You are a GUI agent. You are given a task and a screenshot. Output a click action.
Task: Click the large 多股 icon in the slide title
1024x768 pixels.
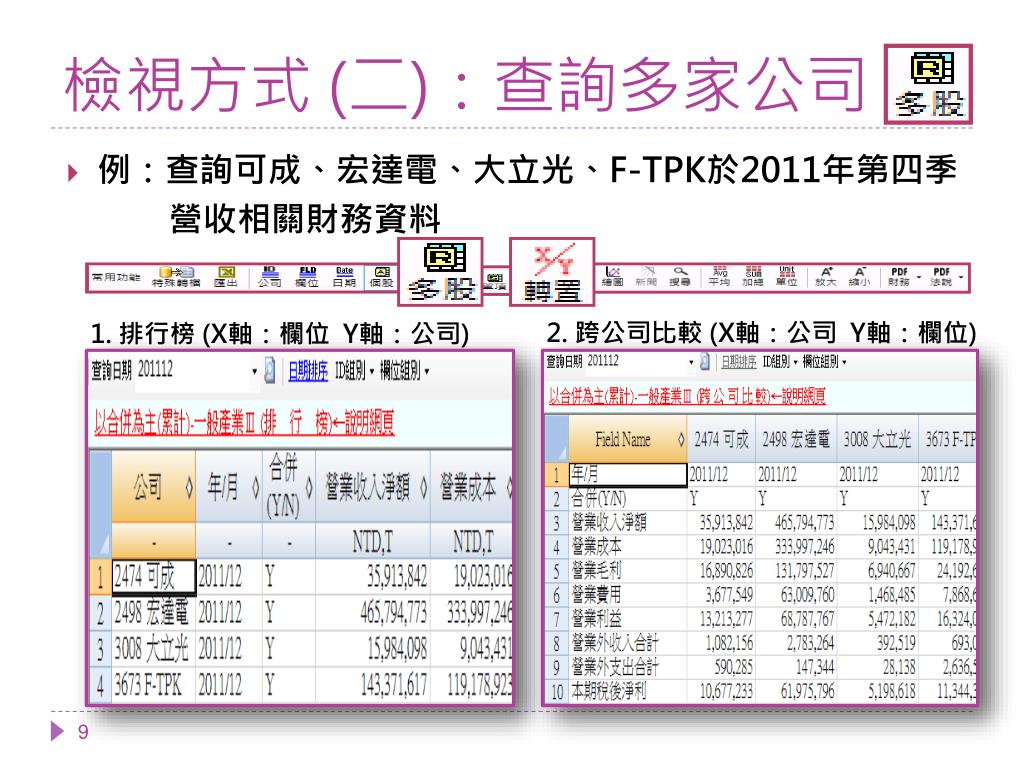click(928, 84)
